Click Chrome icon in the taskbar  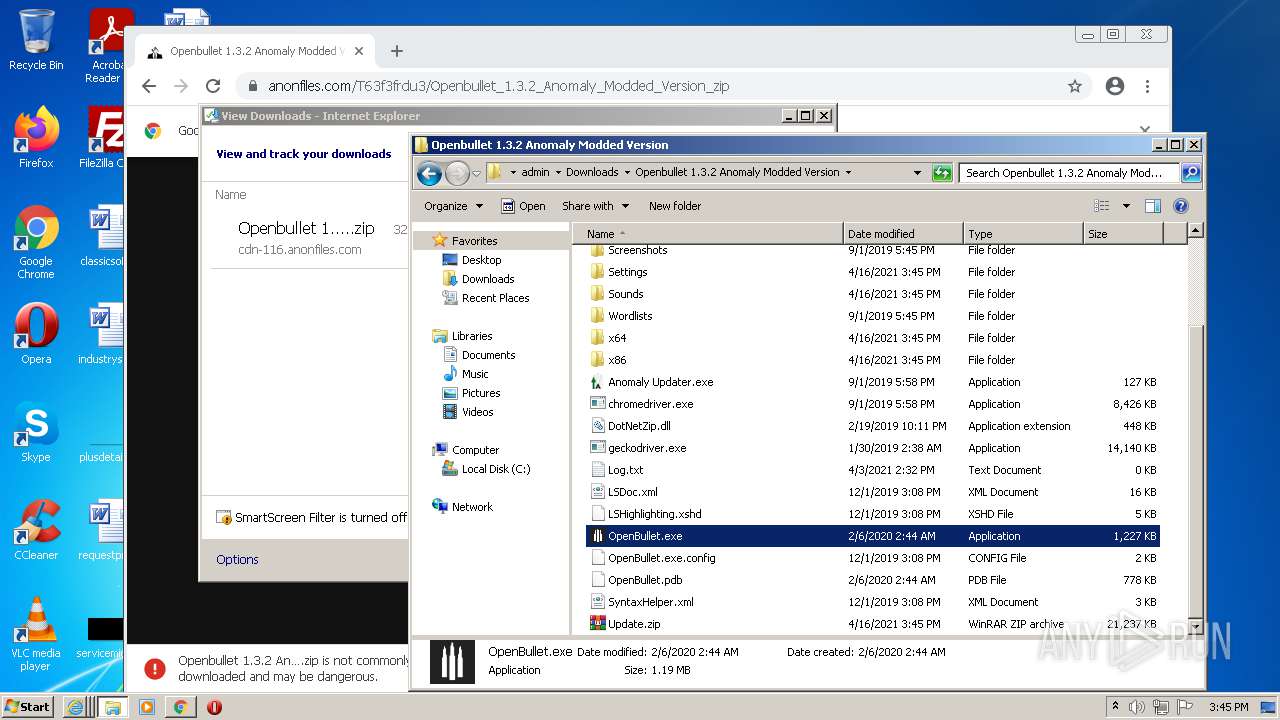(180, 707)
